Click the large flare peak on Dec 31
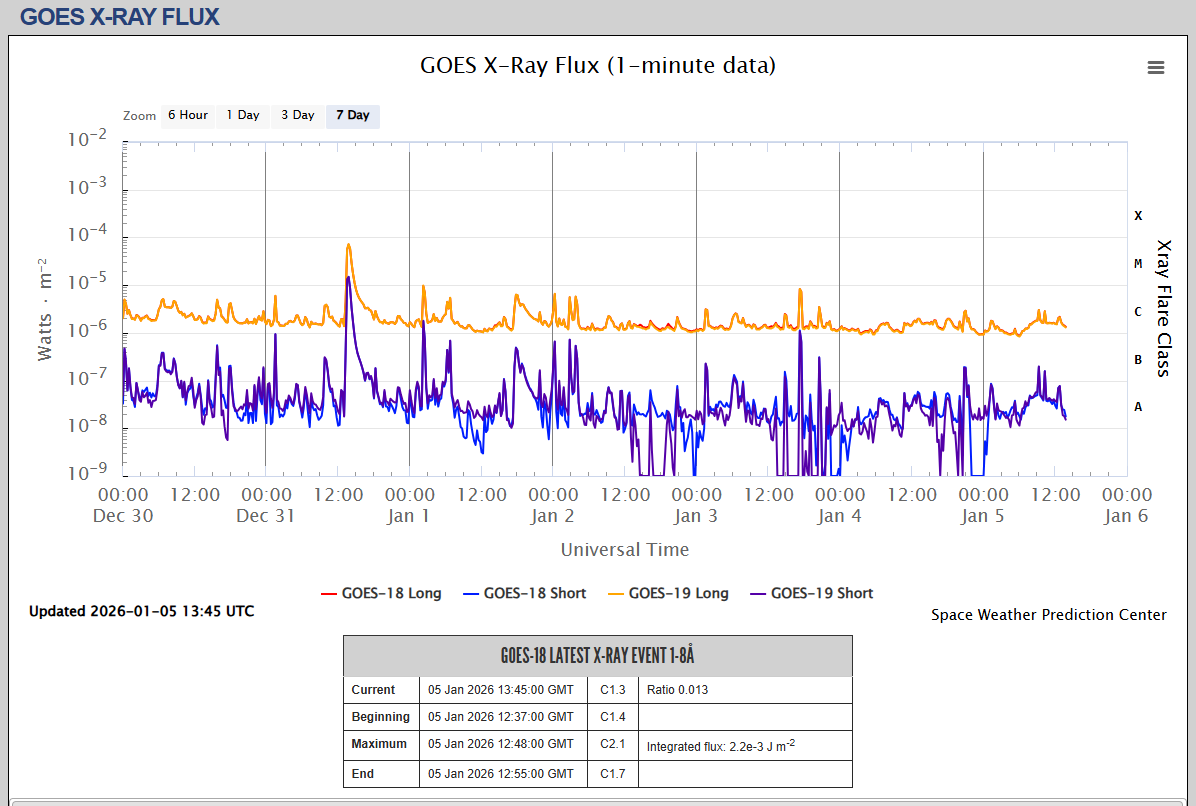 (348, 245)
